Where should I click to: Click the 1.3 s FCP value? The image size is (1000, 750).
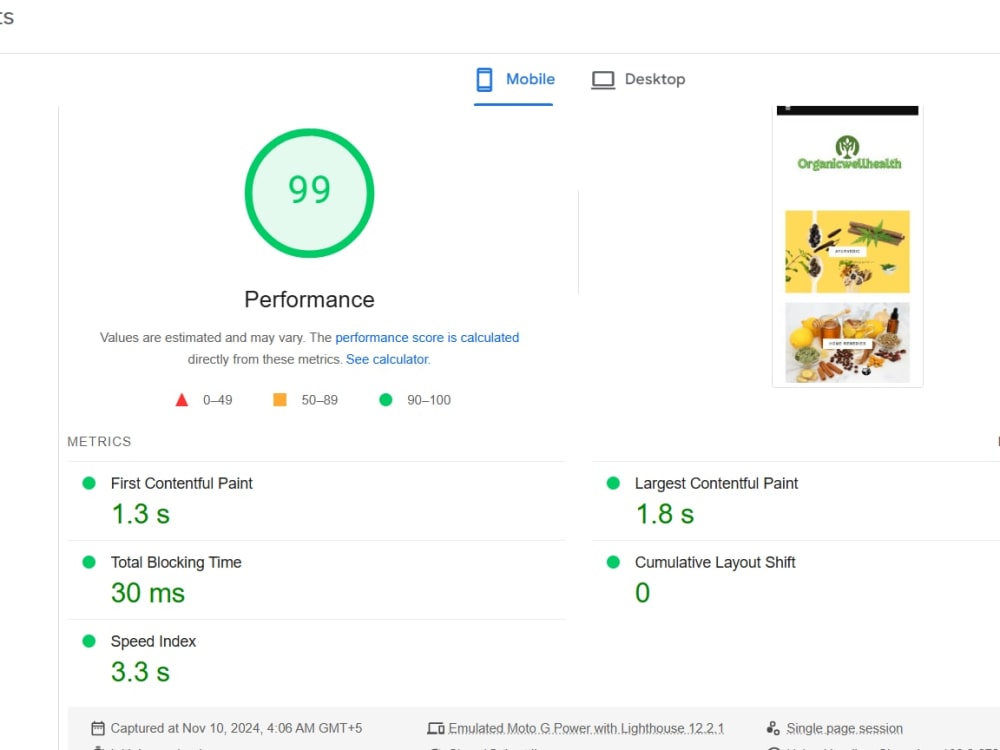point(141,514)
